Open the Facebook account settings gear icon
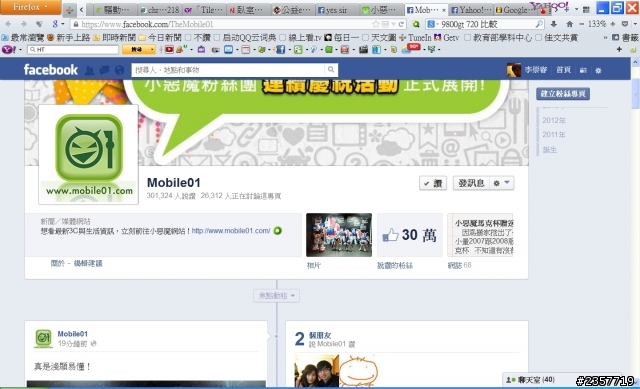This screenshot has height=389, width=640. coord(598,71)
